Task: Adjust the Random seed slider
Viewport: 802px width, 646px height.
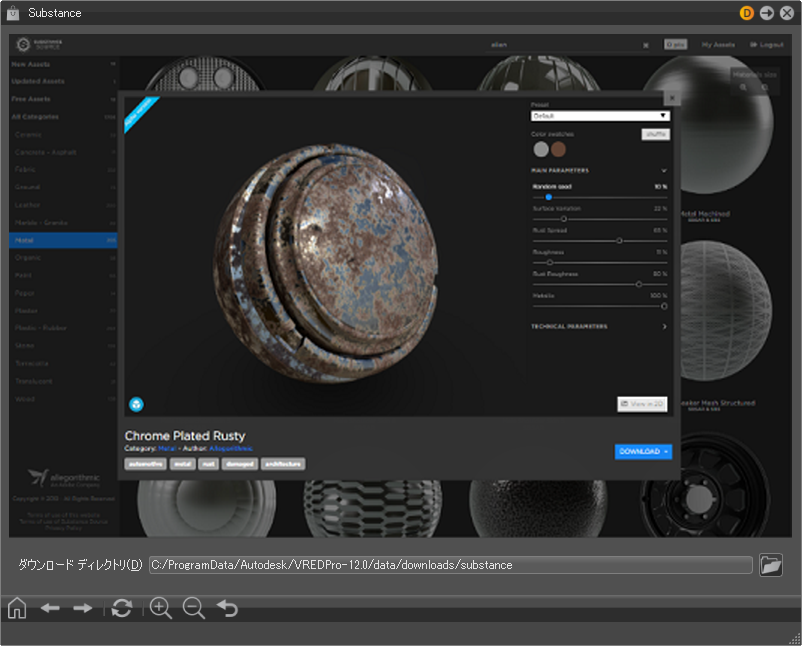Action: tap(548, 197)
